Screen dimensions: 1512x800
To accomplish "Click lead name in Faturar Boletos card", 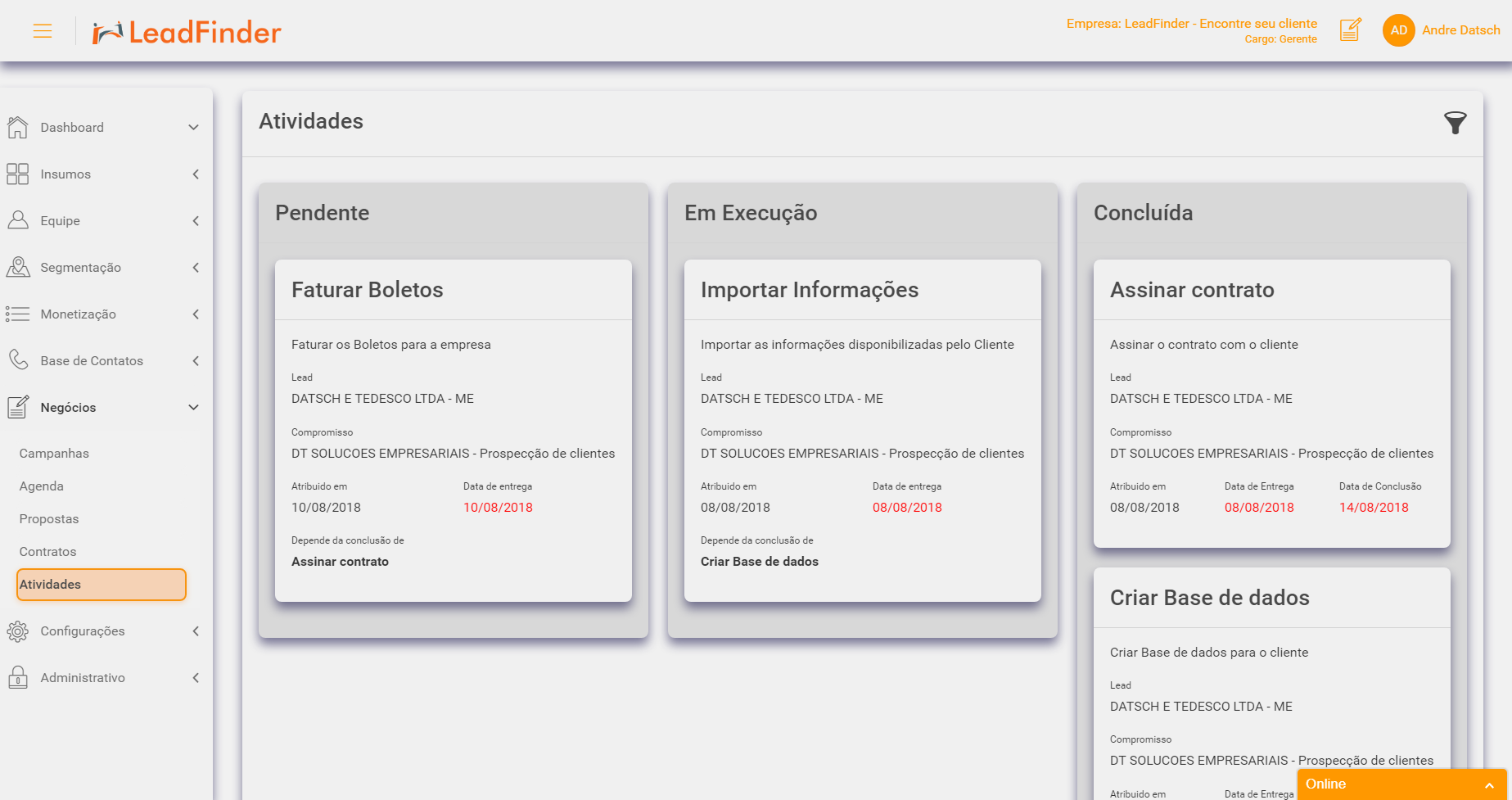I will point(382,399).
